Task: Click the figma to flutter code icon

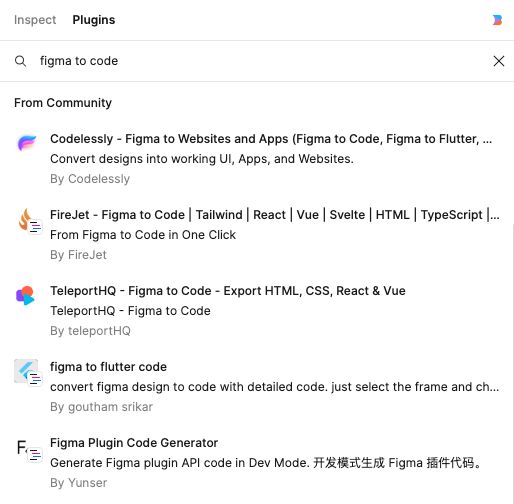Action: 28,372
